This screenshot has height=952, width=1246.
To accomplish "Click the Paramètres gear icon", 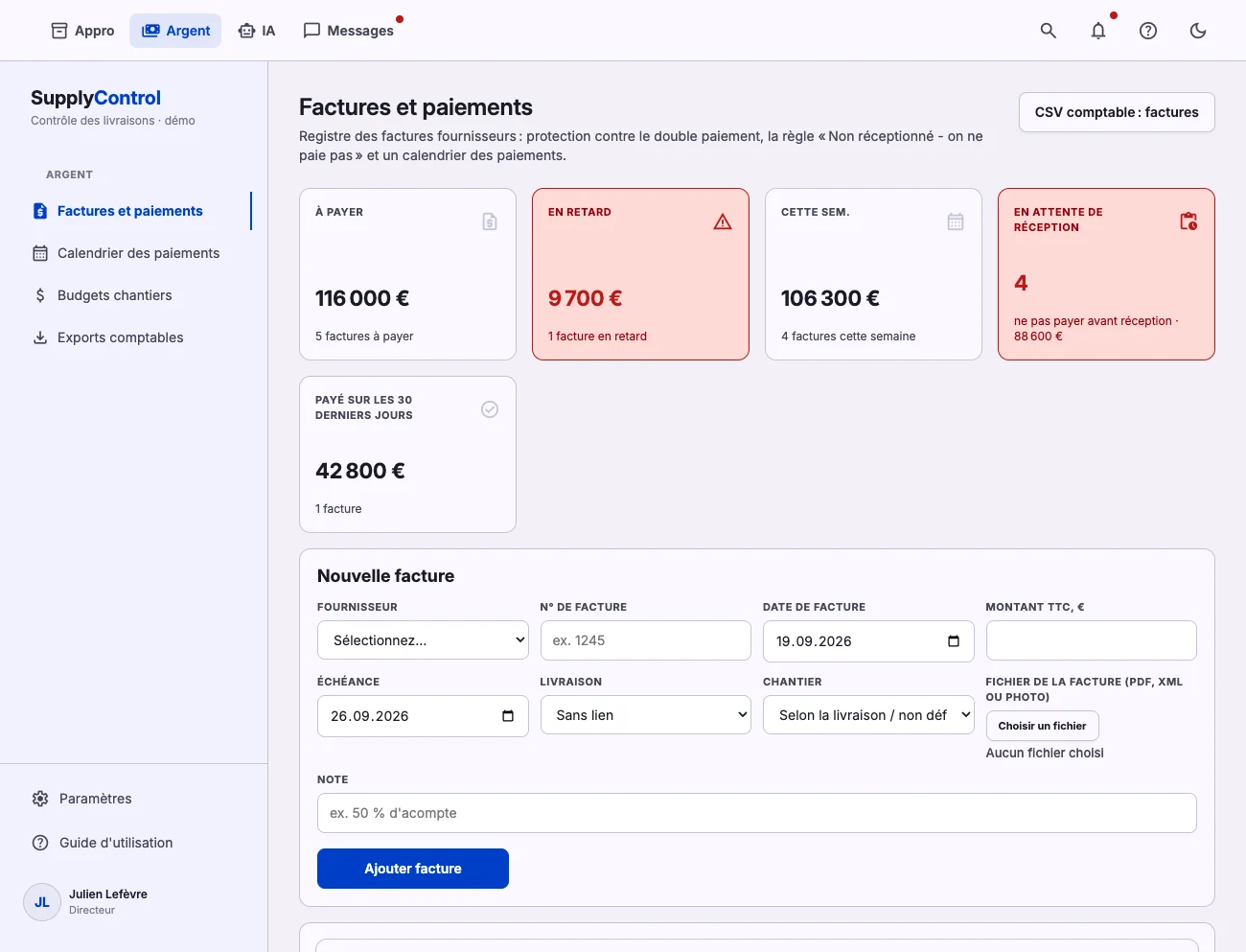I will pos(40,799).
